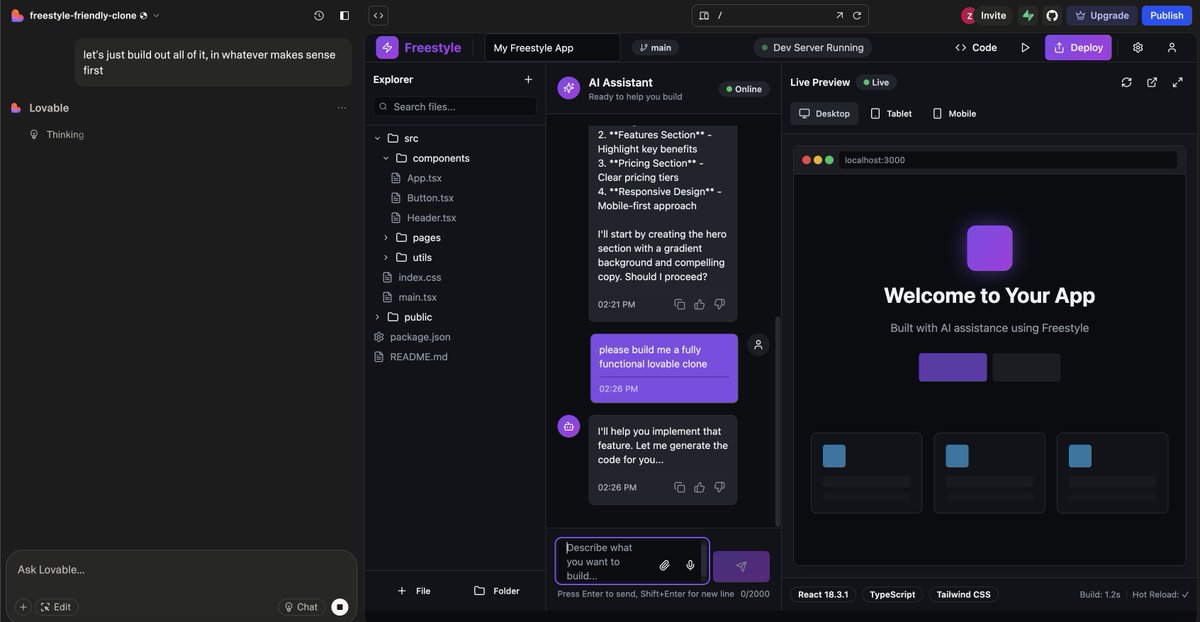Image resolution: width=1200 pixels, height=622 pixels.
Task: Toggle the Lovable sidebar panel icon
Action: coord(345,15)
